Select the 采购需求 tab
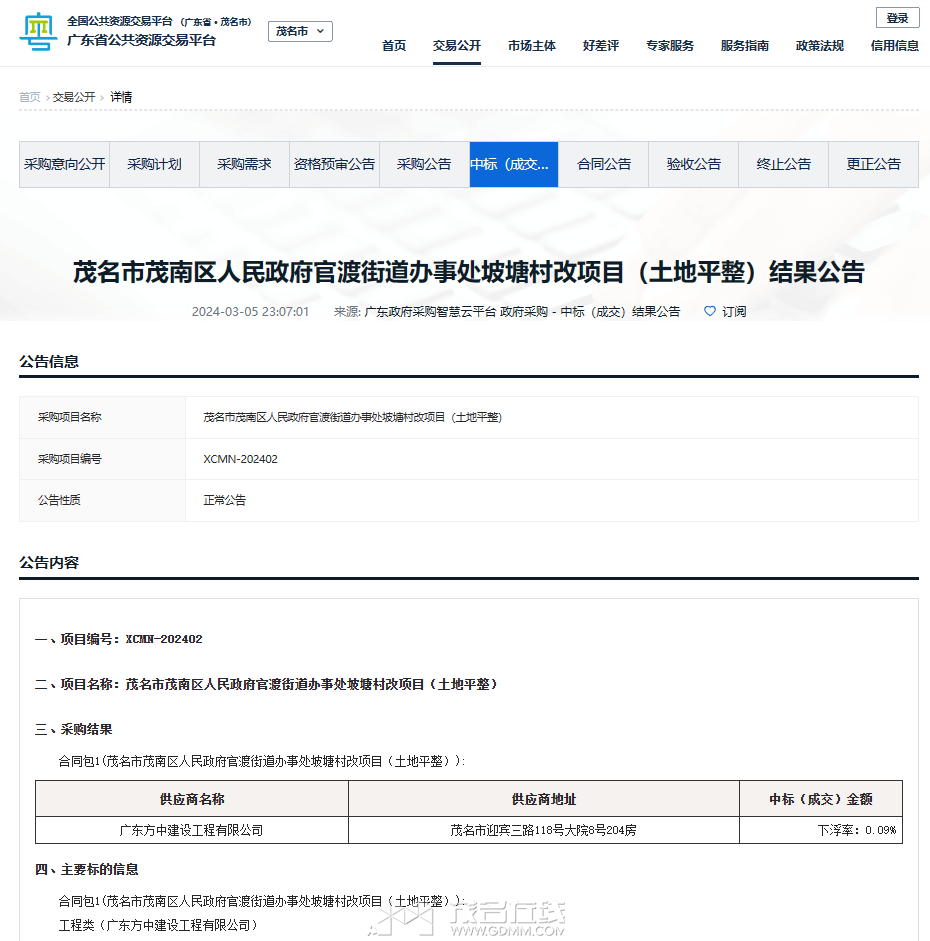930x941 pixels. [244, 164]
